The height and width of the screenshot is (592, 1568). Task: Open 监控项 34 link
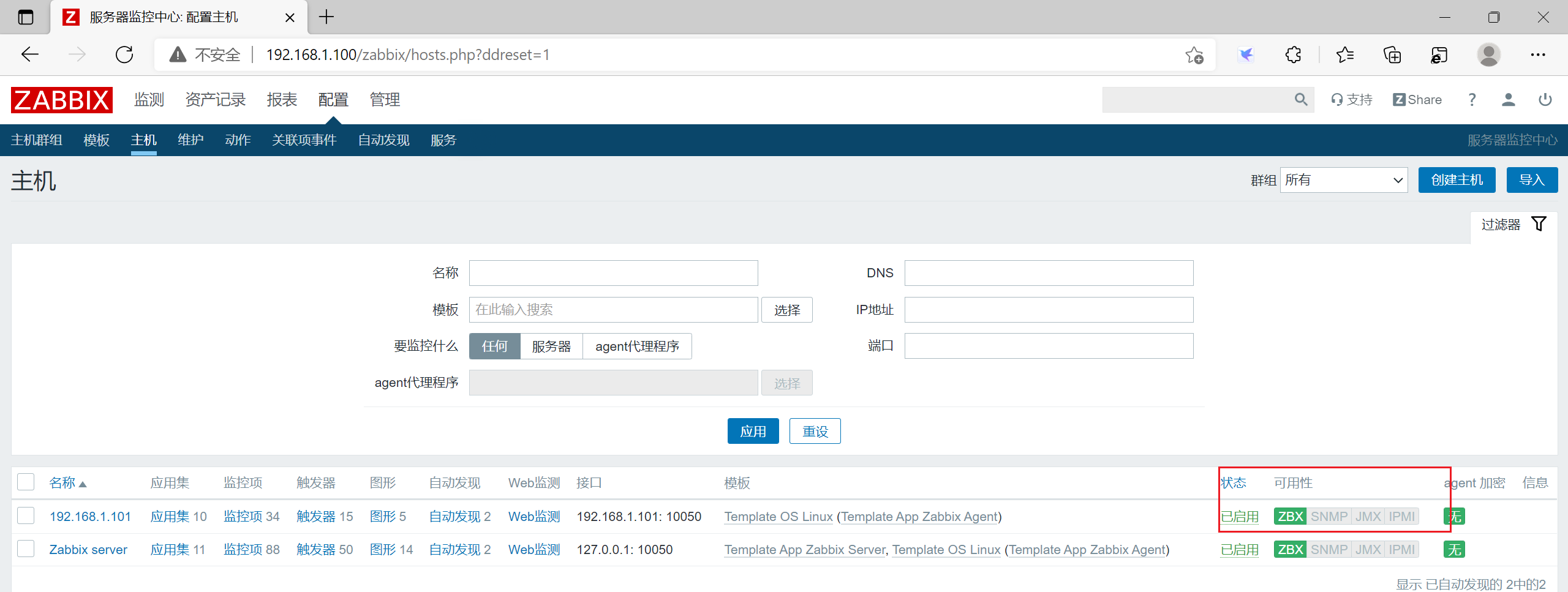[x=243, y=517]
